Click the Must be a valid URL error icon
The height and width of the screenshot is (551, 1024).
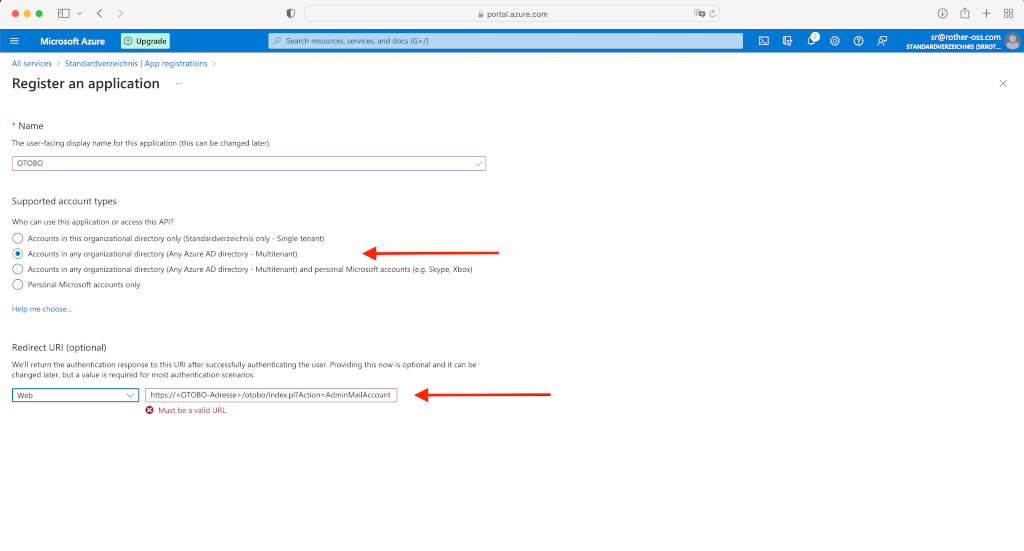click(x=150, y=410)
